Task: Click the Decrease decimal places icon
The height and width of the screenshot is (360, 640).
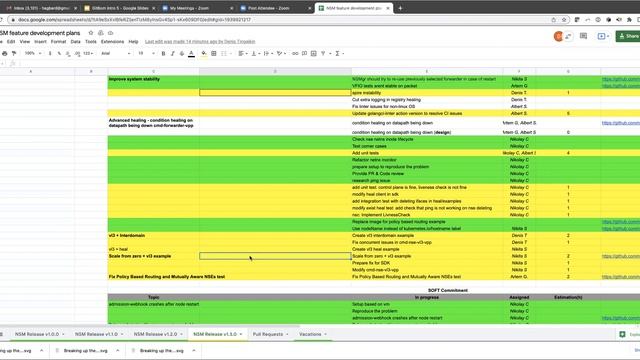Action: (x=68, y=53)
